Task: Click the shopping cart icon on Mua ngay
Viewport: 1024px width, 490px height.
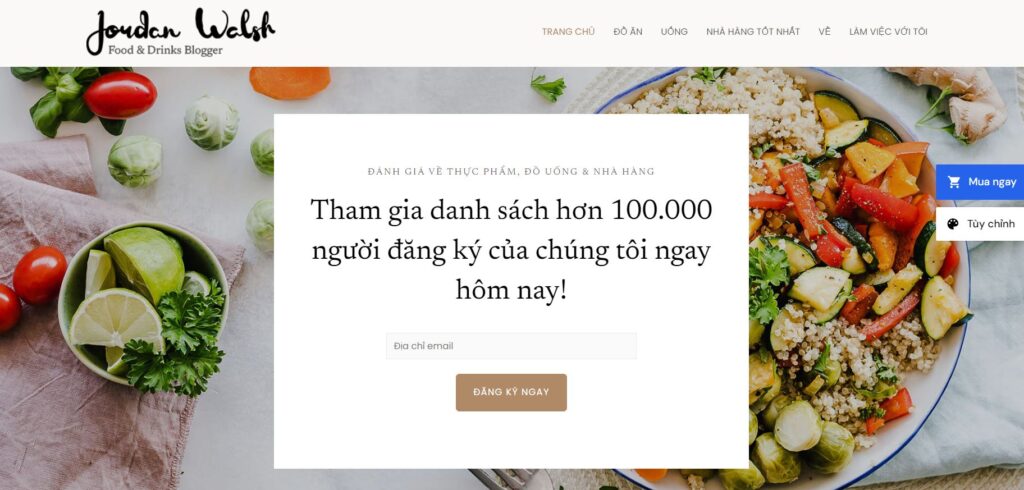Action: [x=954, y=182]
